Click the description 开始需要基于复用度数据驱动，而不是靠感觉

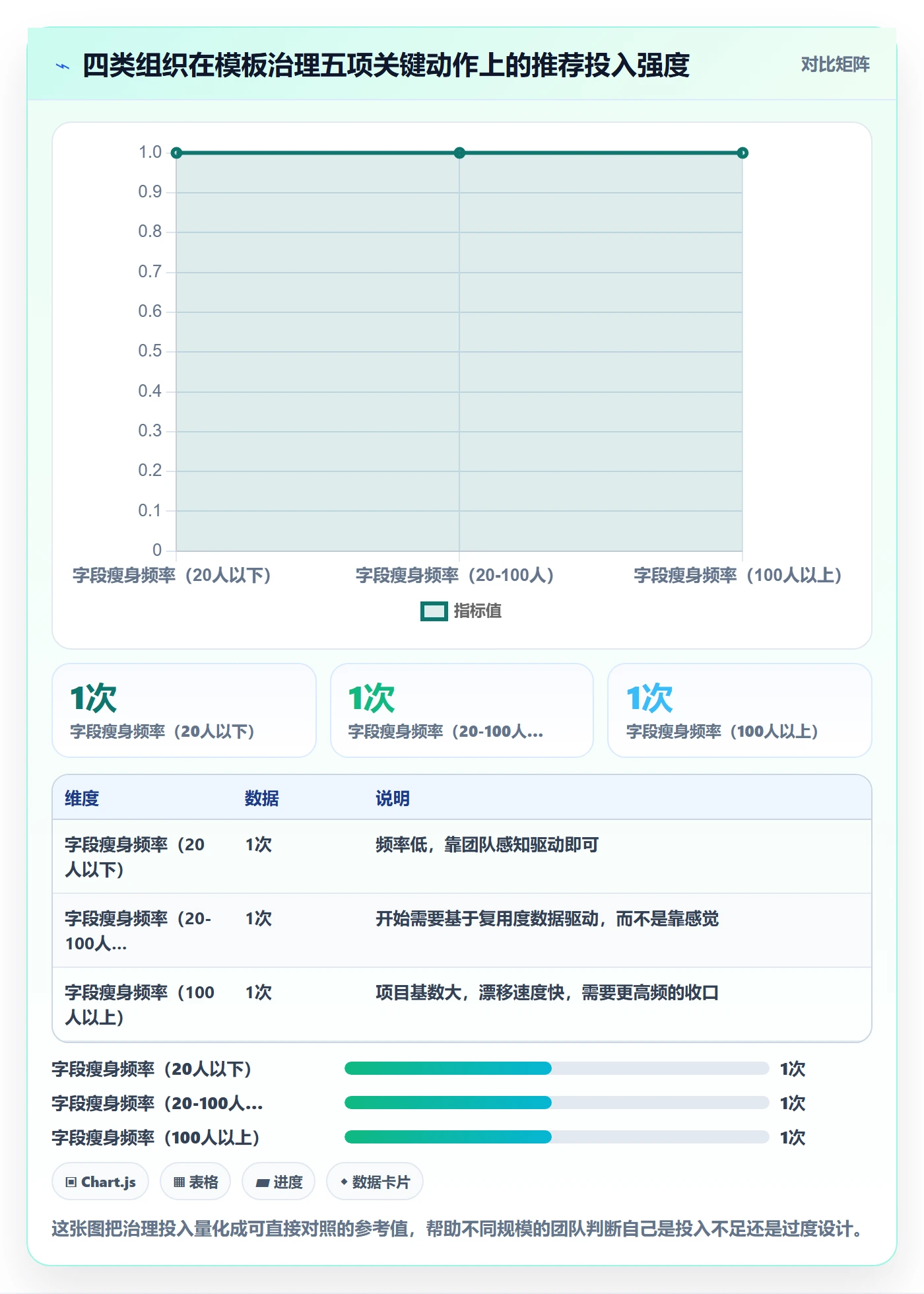coord(547,919)
